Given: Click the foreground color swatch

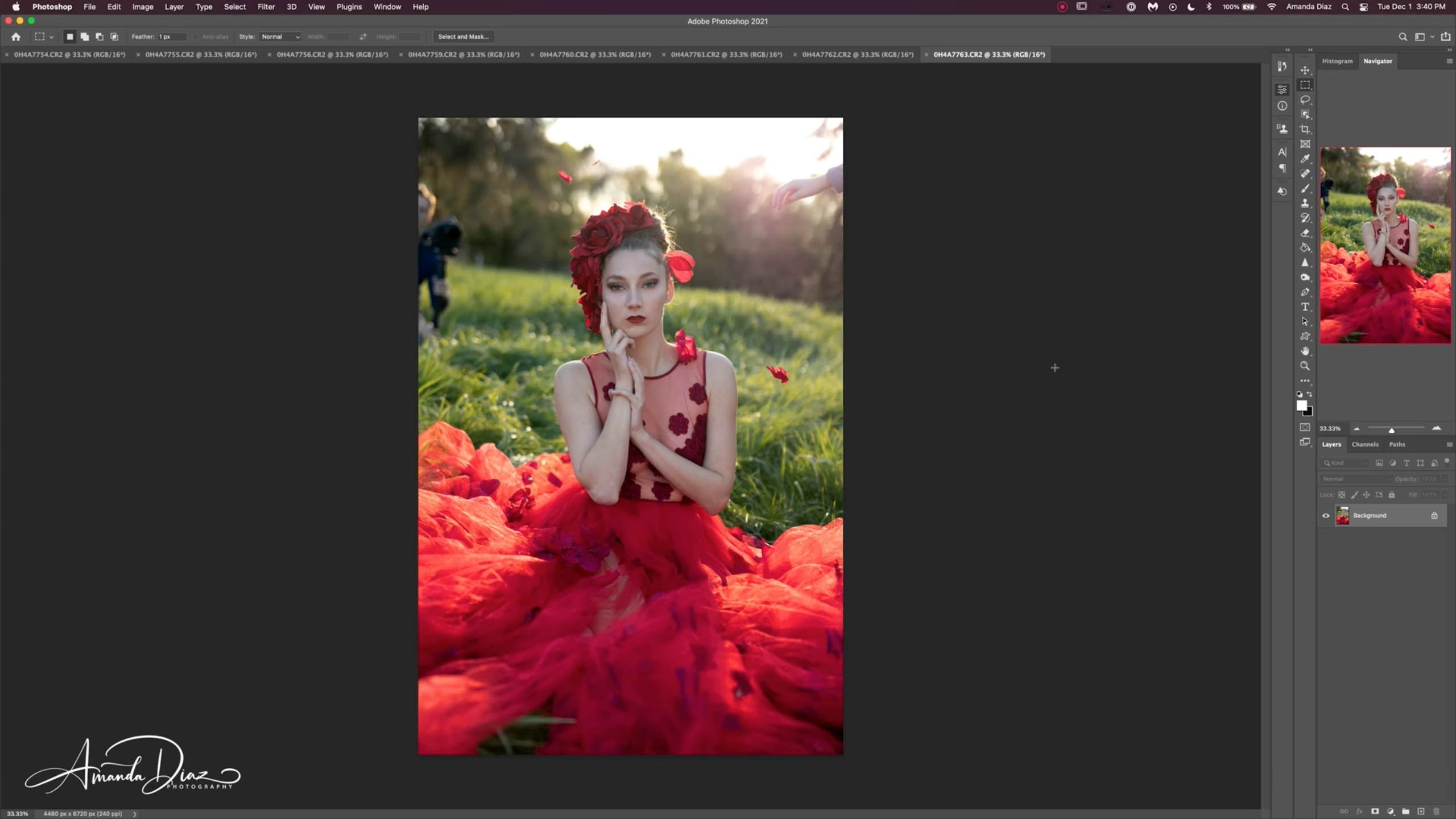Looking at the screenshot, I should (1301, 405).
